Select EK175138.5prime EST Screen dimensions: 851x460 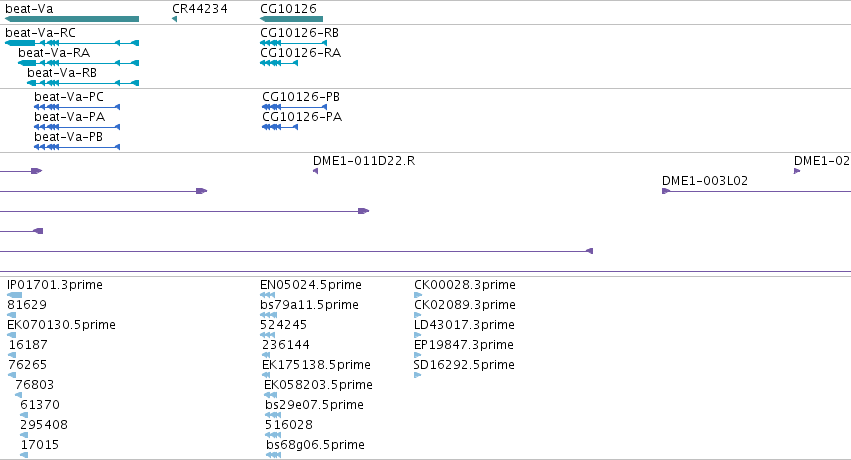(266, 375)
